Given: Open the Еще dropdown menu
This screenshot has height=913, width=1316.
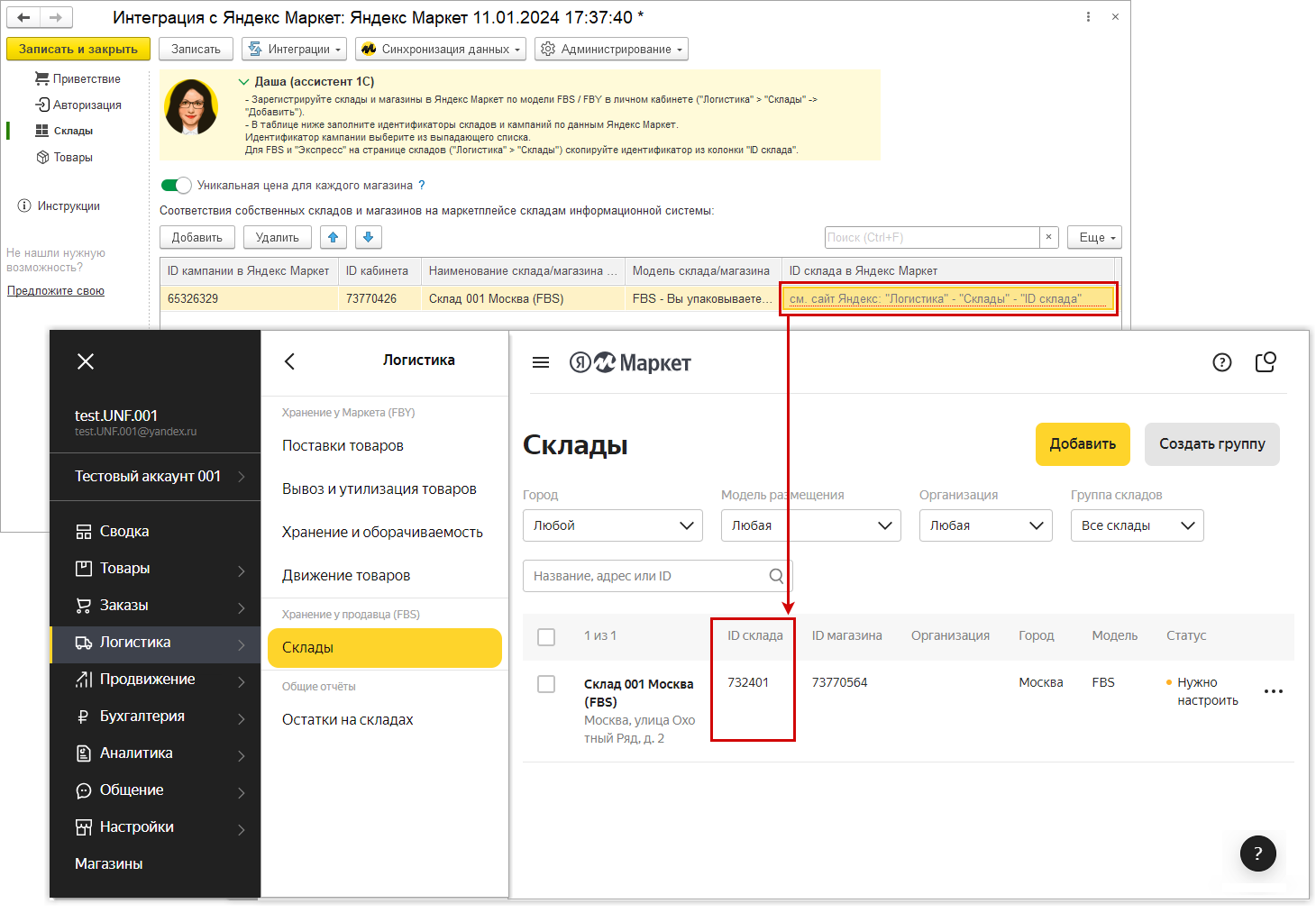Looking at the screenshot, I should 1094,237.
